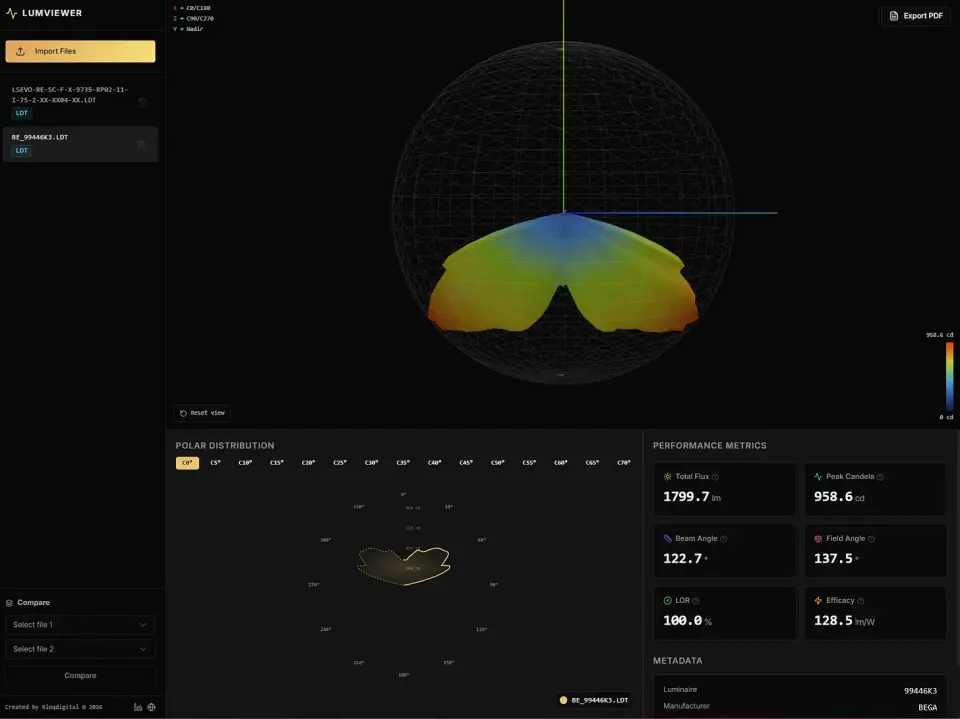The width and height of the screenshot is (960, 719).
Task: Show help for Beam Angle metric
Action: [x=724, y=539]
